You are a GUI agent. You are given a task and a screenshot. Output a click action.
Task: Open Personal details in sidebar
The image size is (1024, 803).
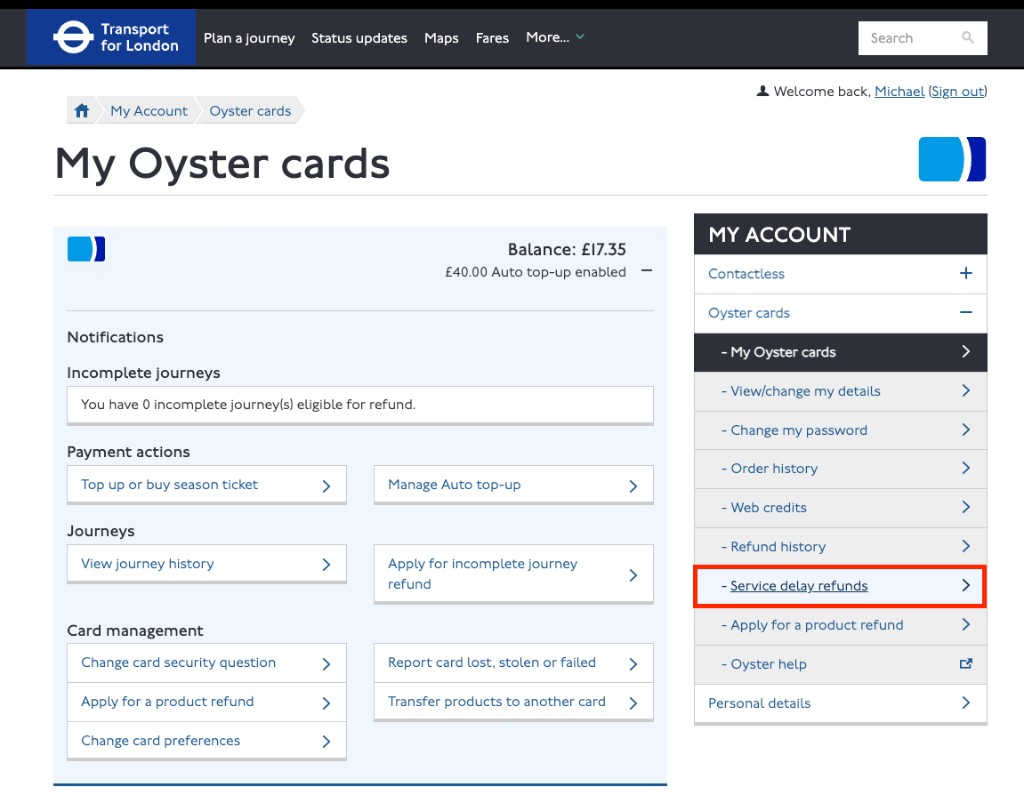tap(840, 703)
